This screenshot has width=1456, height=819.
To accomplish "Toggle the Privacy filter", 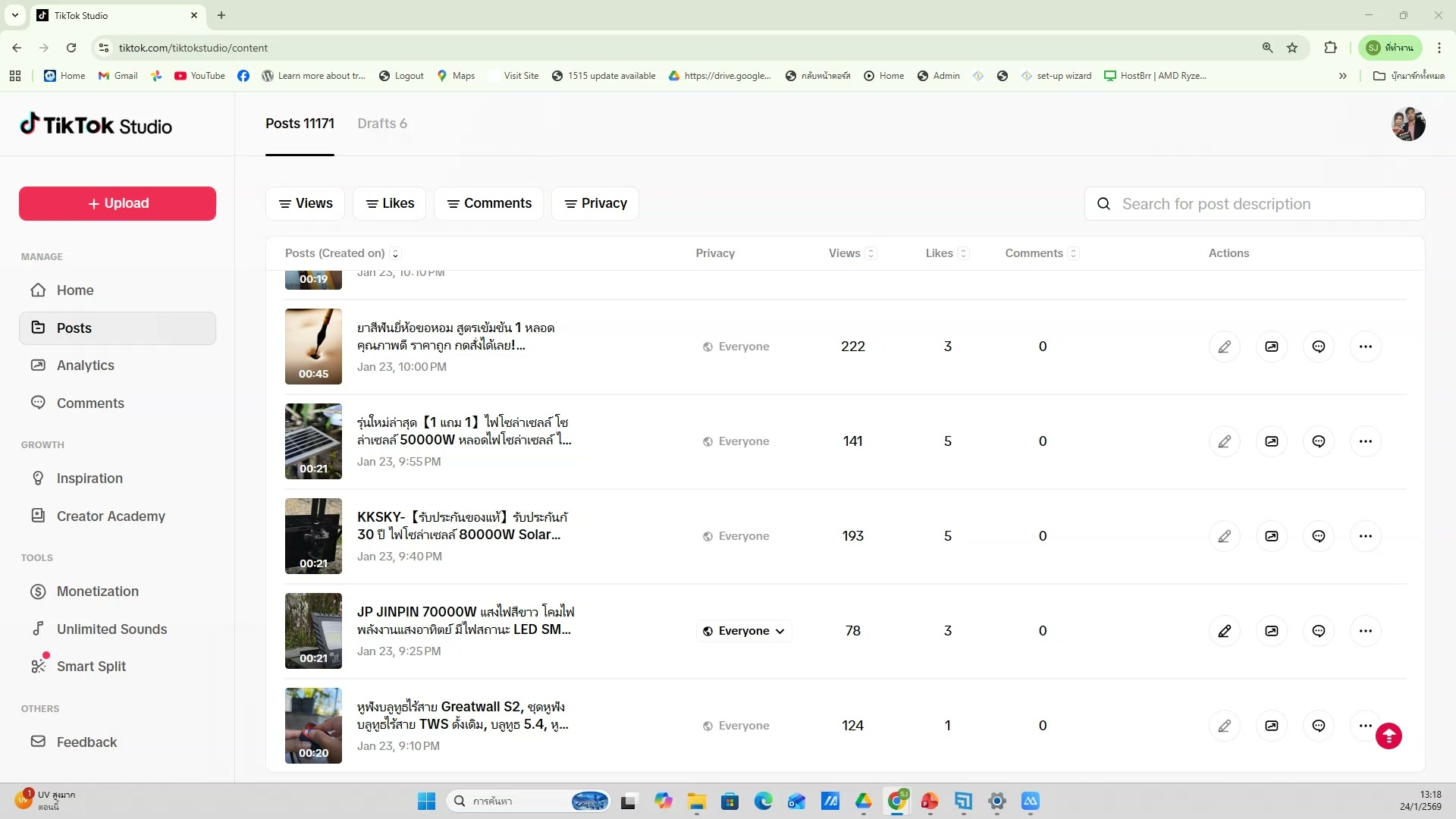I will coord(595,202).
